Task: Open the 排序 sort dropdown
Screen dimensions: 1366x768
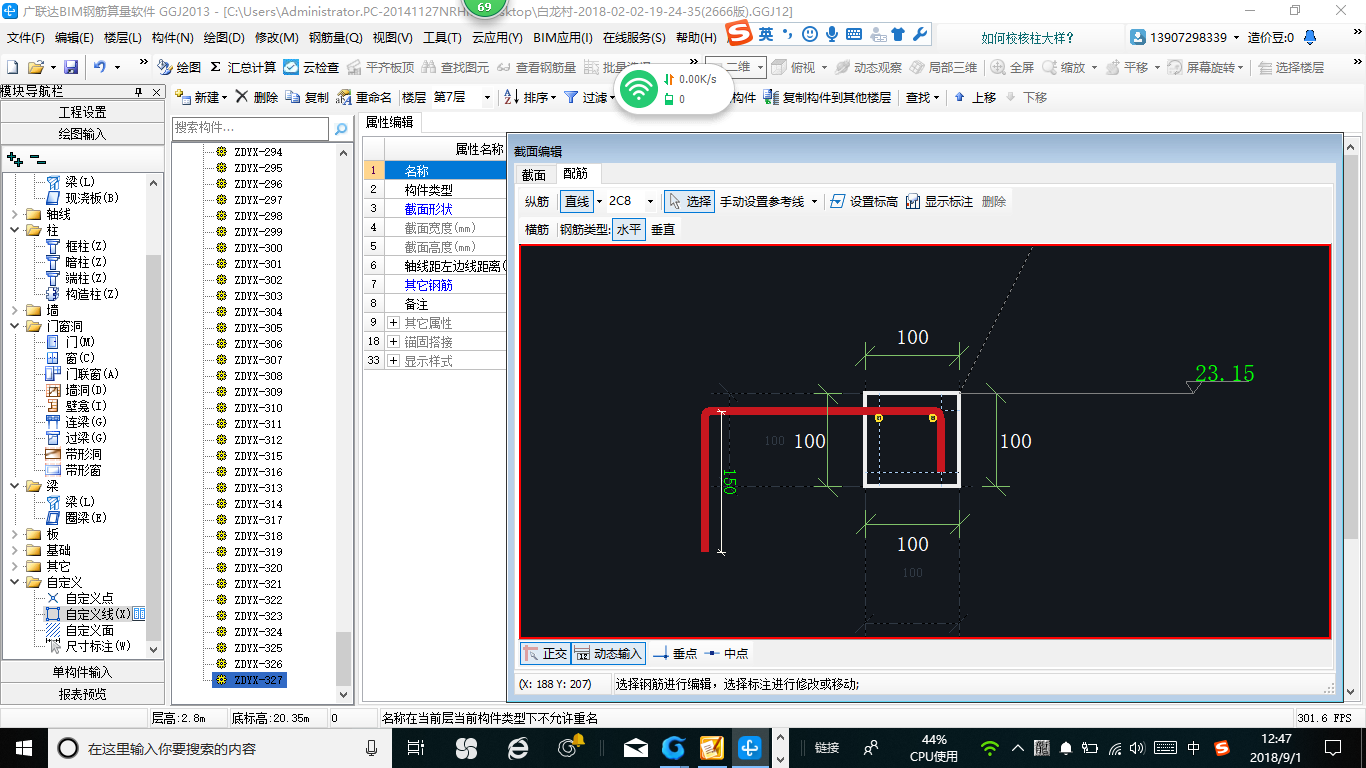Action: [552, 97]
